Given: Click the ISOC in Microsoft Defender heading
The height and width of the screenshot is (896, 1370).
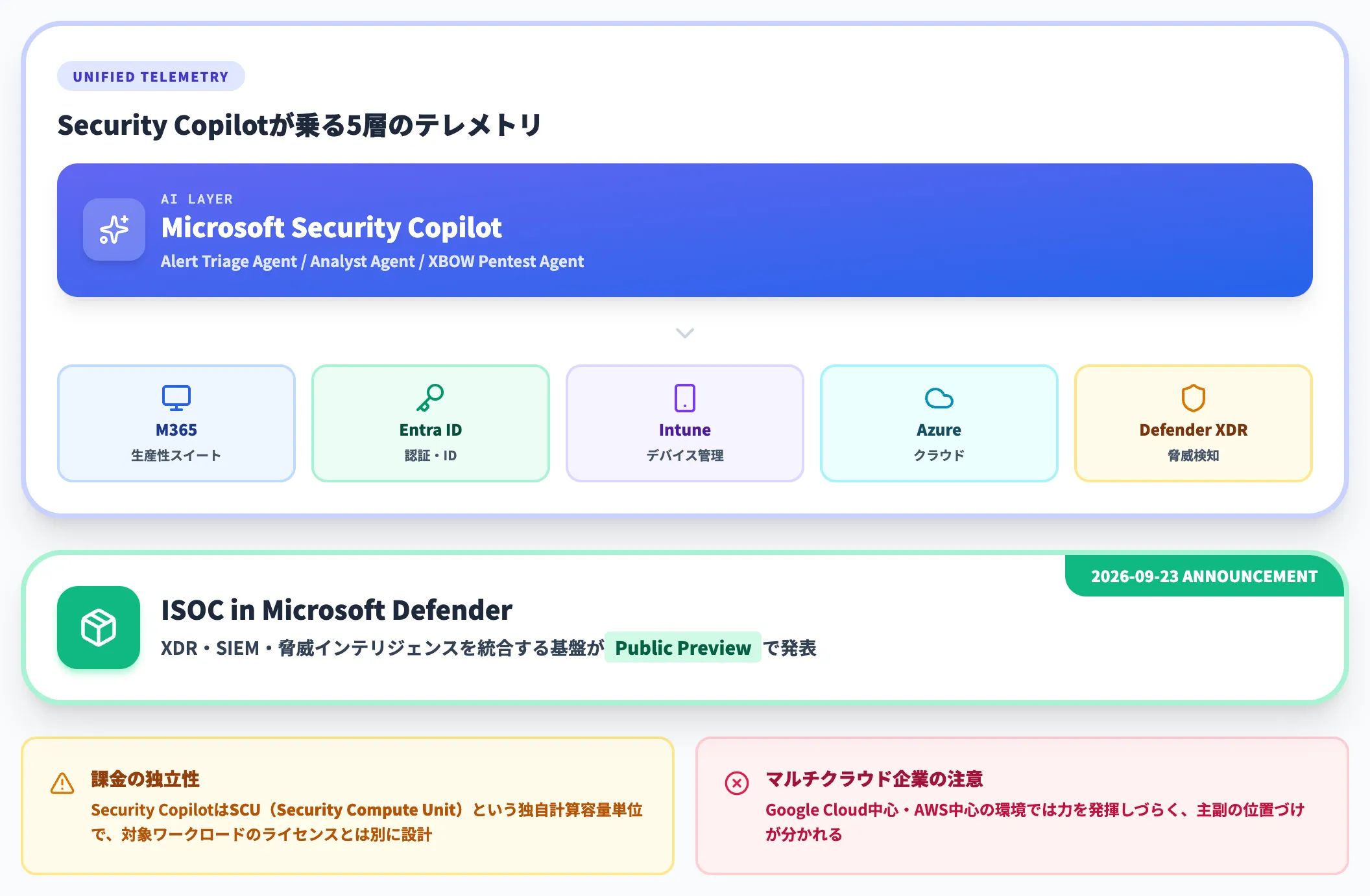Looking at the screenshot, I should click(337, 610).
